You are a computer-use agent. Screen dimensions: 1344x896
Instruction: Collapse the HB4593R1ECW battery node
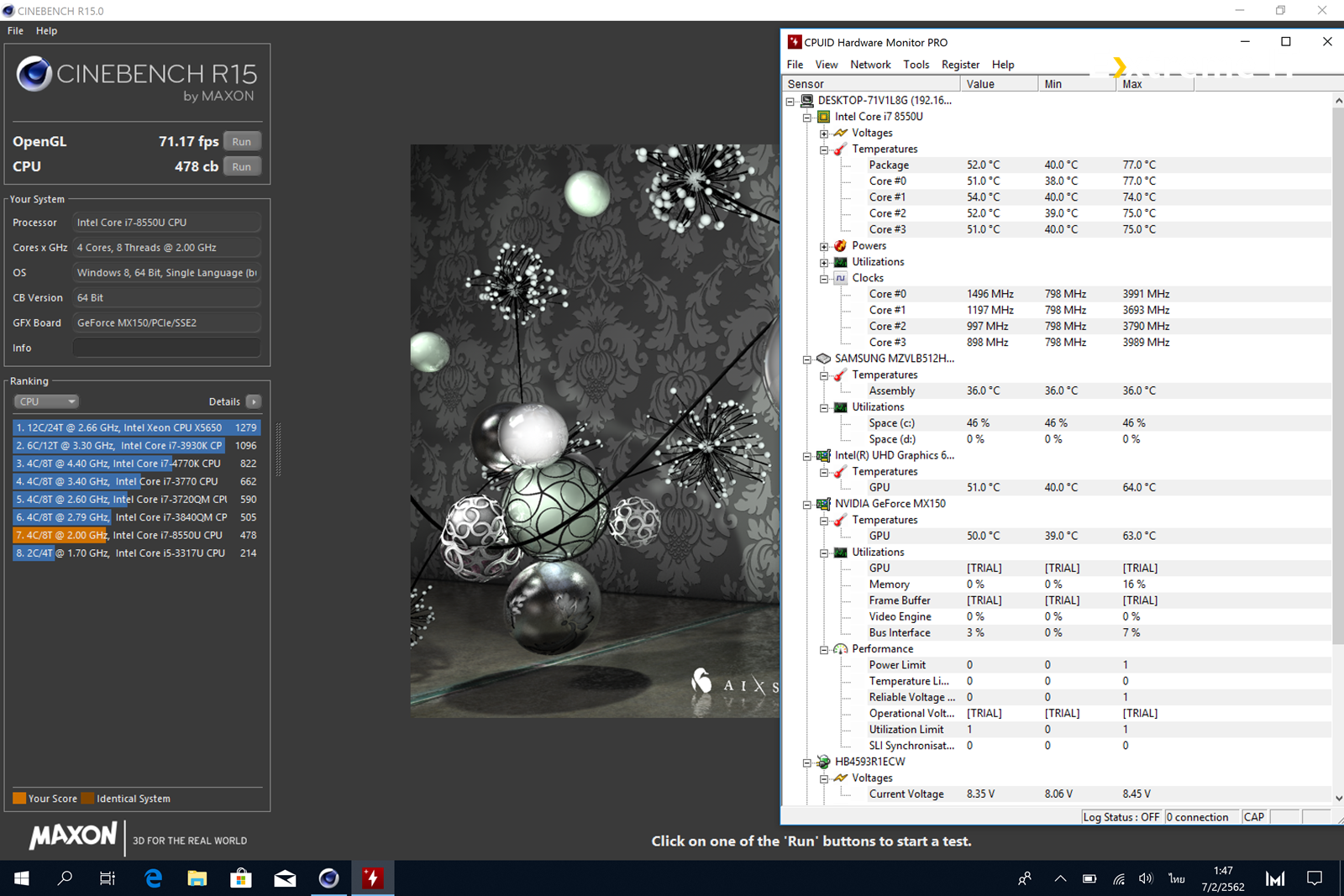click(807, 762)
